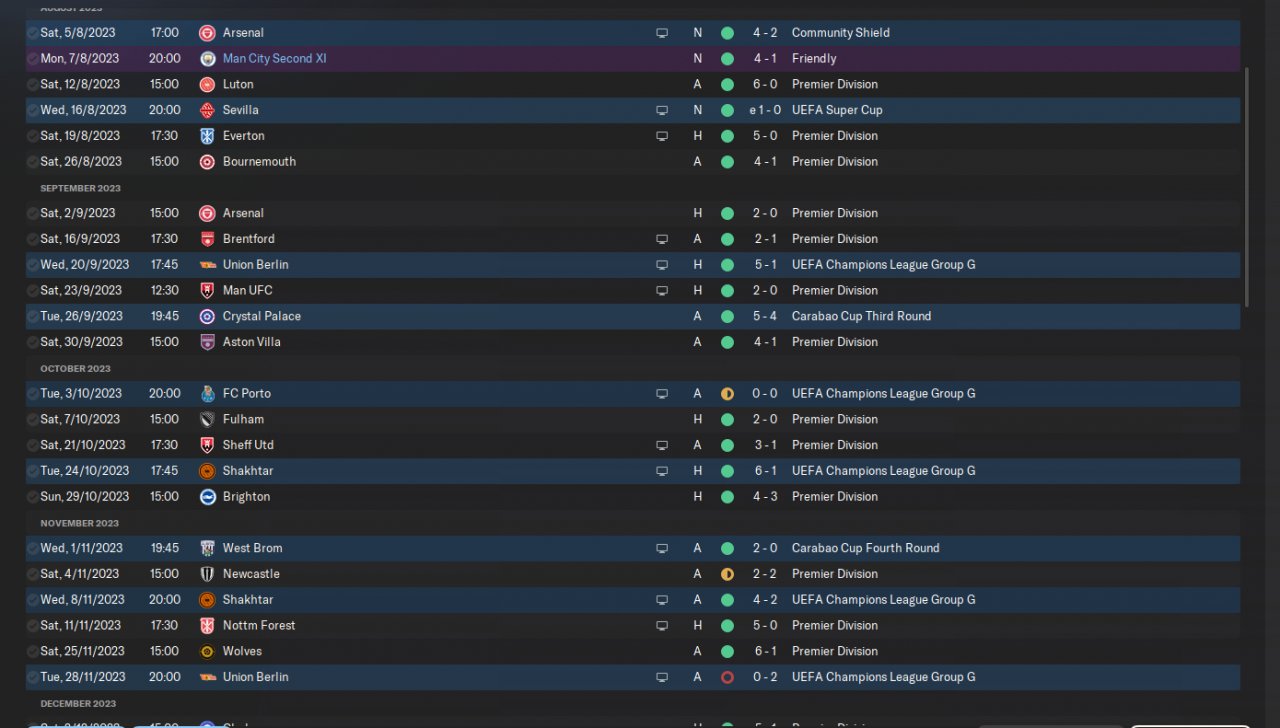Click the Sevilla club badge
This screenshot has width=1280, height=728.
(207, 110)
